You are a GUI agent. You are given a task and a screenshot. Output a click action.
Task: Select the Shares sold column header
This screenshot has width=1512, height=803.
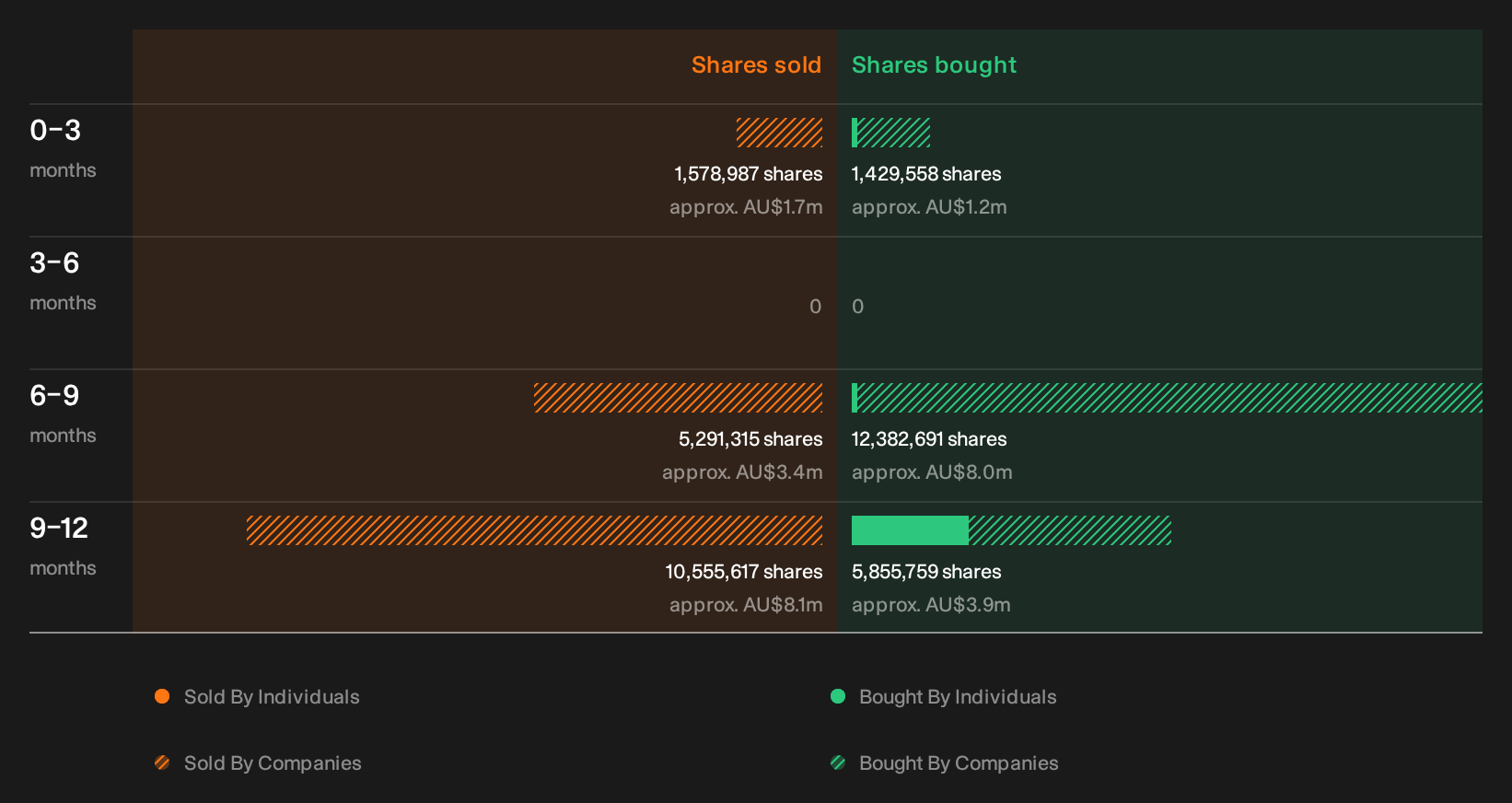click(756, 65)
